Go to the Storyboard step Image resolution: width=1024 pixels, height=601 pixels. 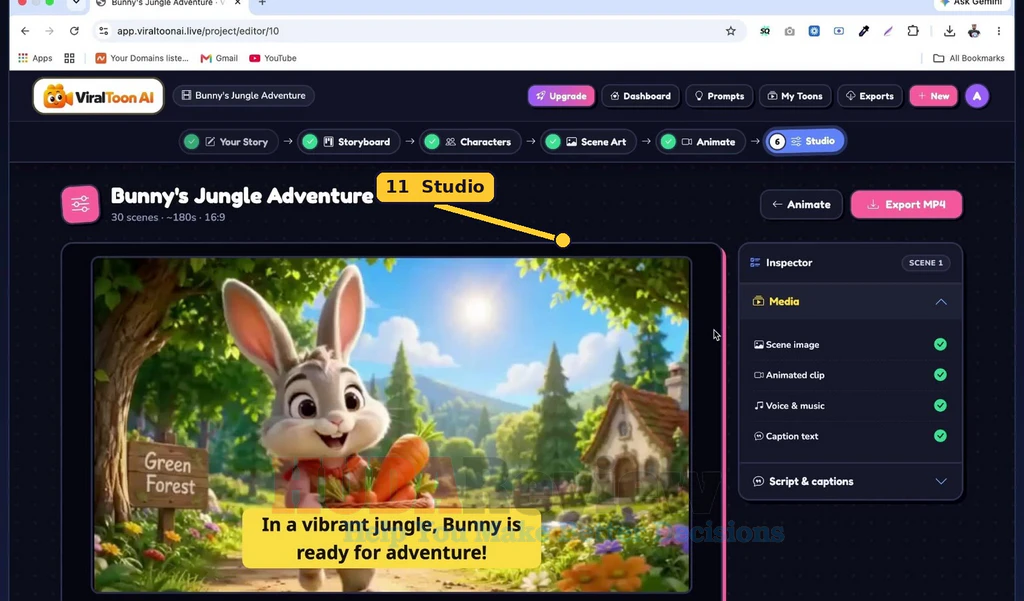pos(349,142)
